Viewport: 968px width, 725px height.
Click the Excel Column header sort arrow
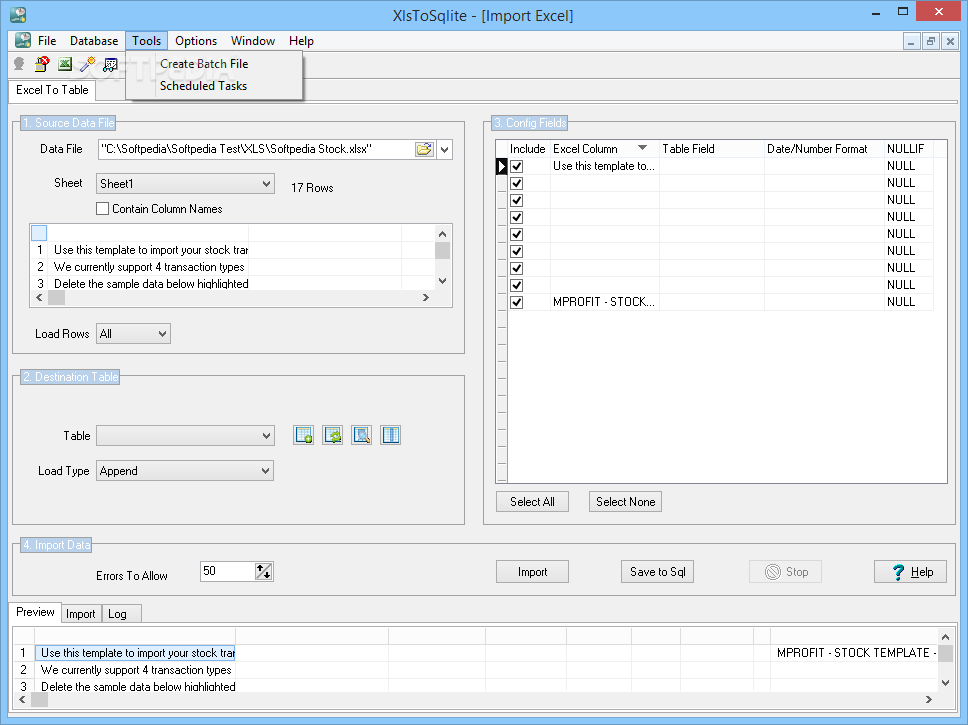point(642,148)
